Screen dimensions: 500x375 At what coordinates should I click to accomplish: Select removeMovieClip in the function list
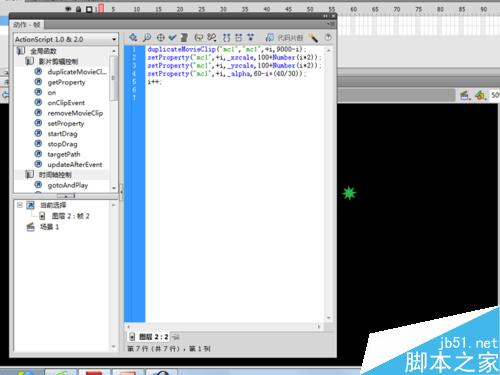(x=75, y=113)
